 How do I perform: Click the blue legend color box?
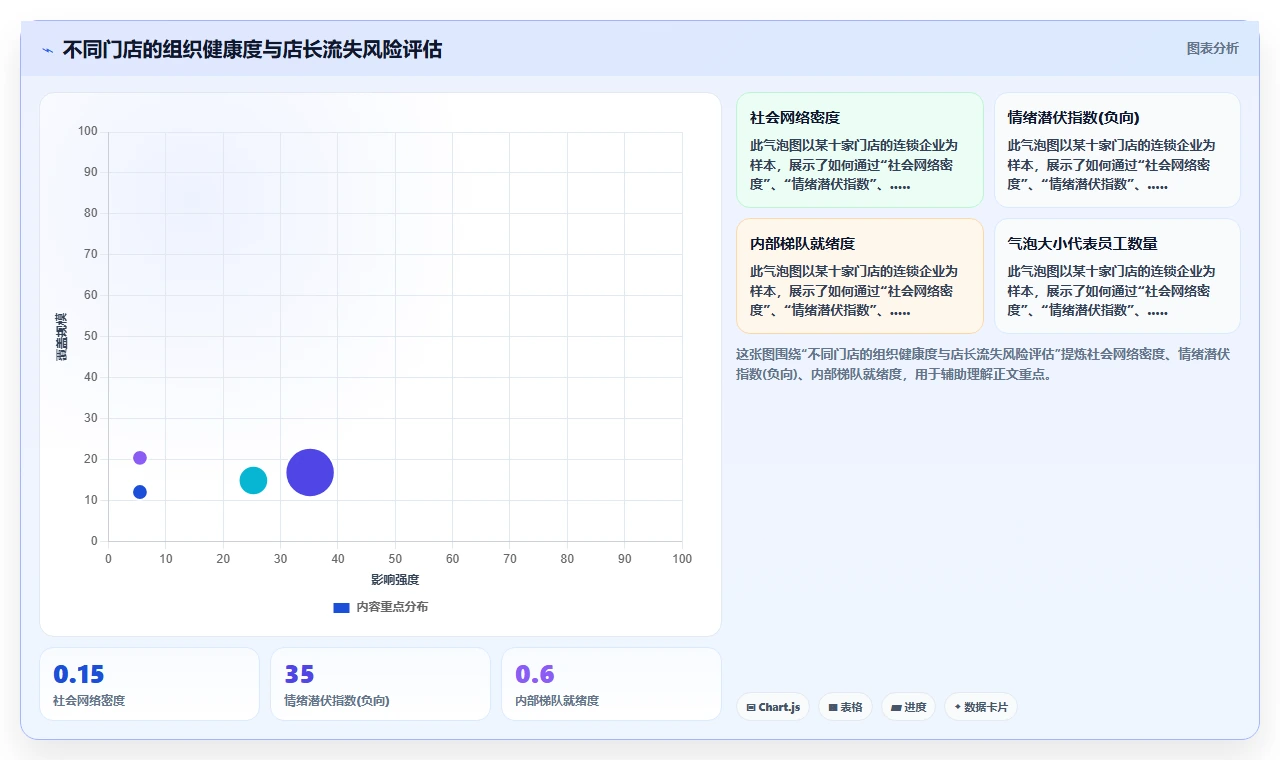(x=341, y=608)
